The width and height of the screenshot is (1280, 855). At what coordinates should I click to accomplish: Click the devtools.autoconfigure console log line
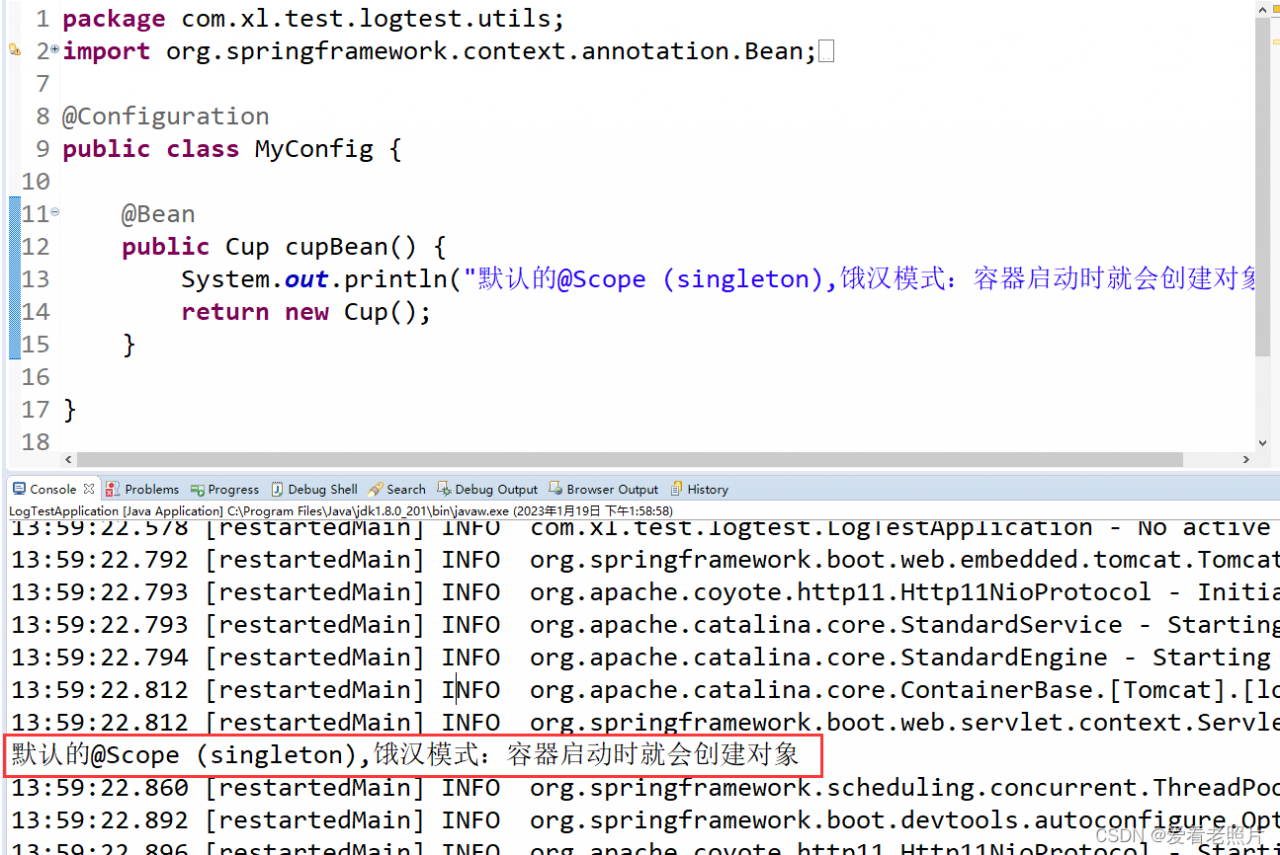pos(645,820)
